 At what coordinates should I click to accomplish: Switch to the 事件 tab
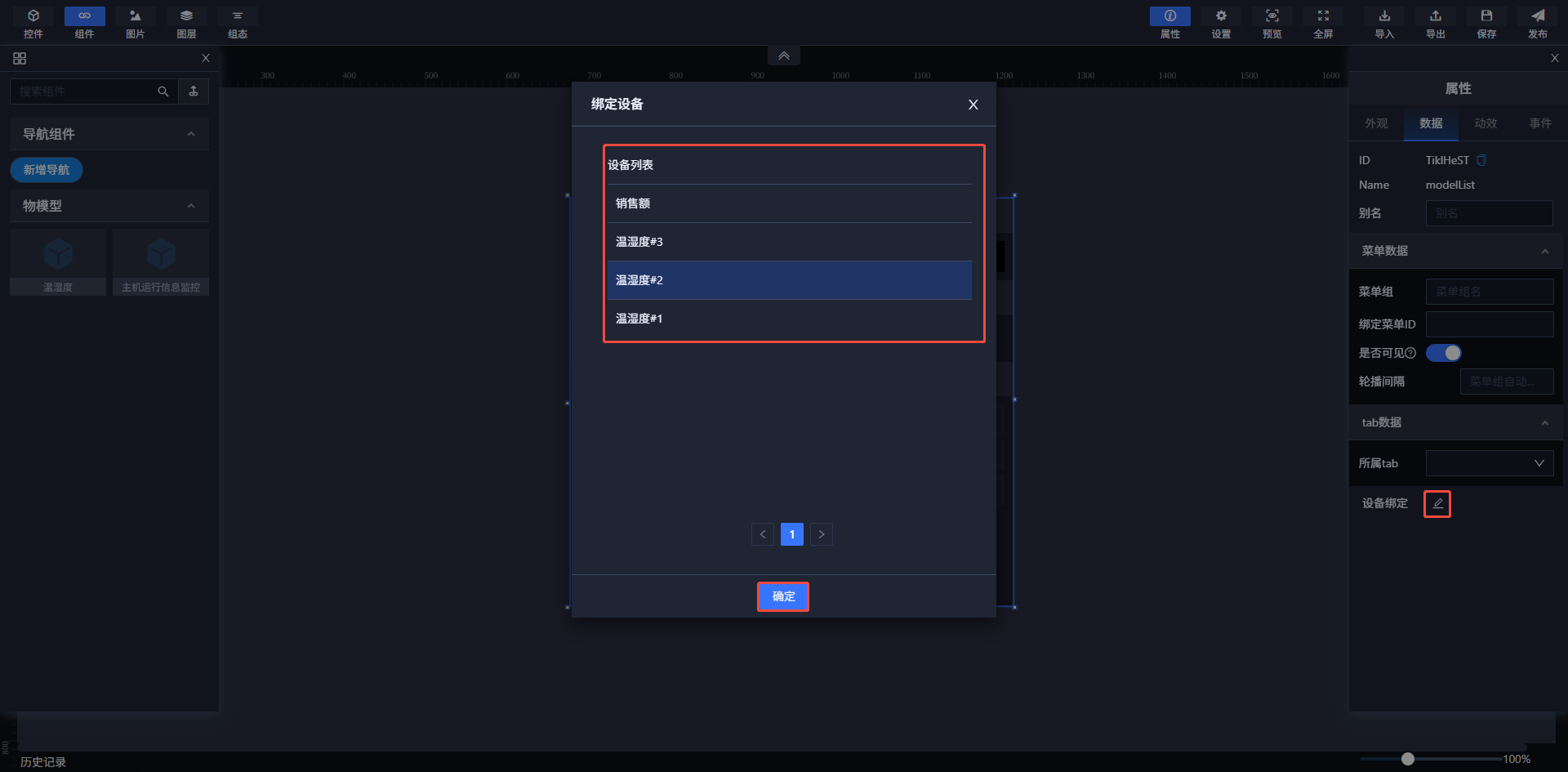(x=1540, y=123)
